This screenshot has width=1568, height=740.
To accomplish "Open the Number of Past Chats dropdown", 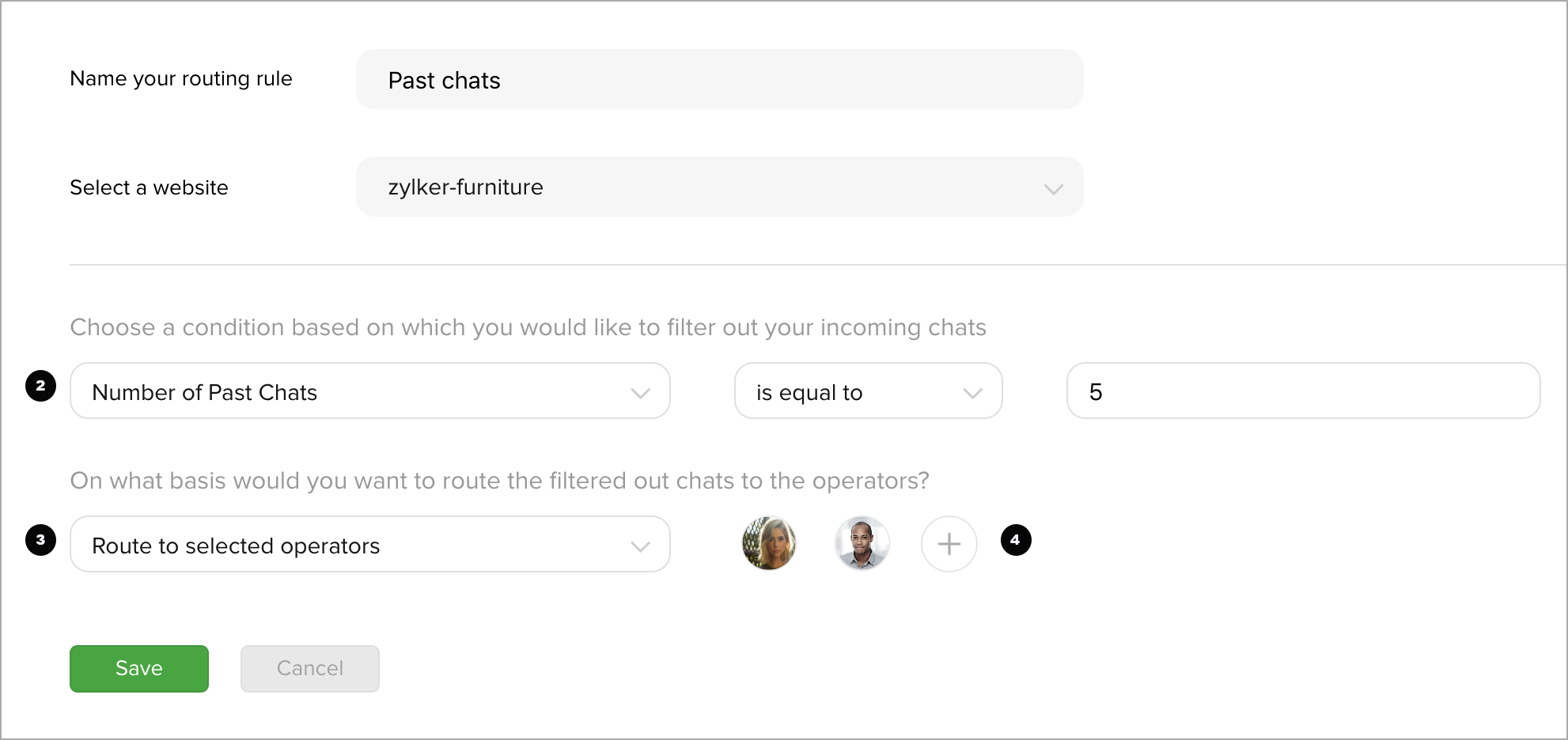I will click(370, 391).
